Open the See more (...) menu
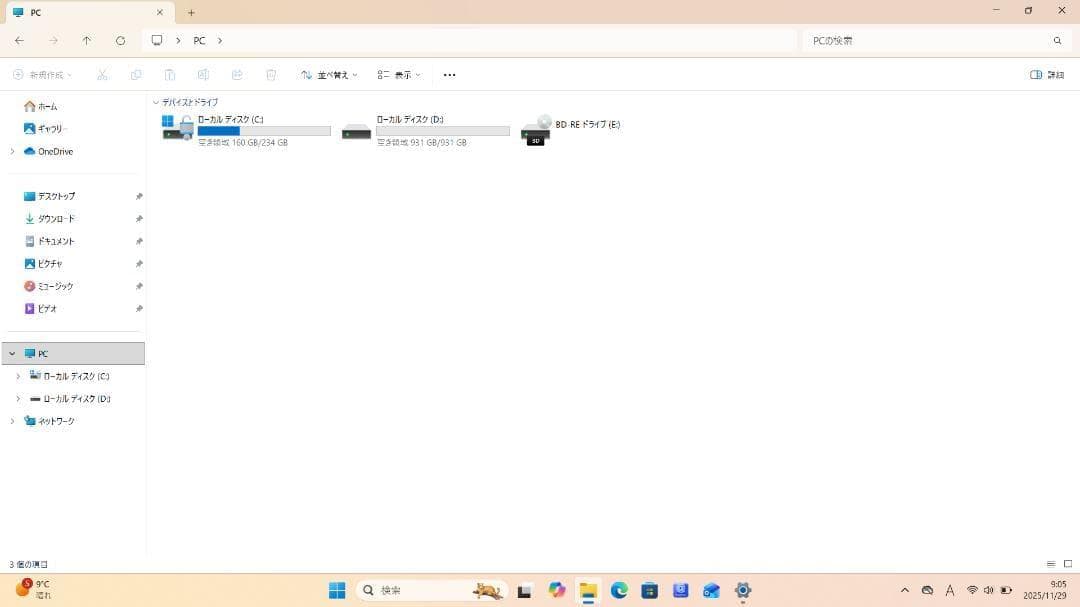The width and height of the screenshot is (1080, 607). pos(449,74)
